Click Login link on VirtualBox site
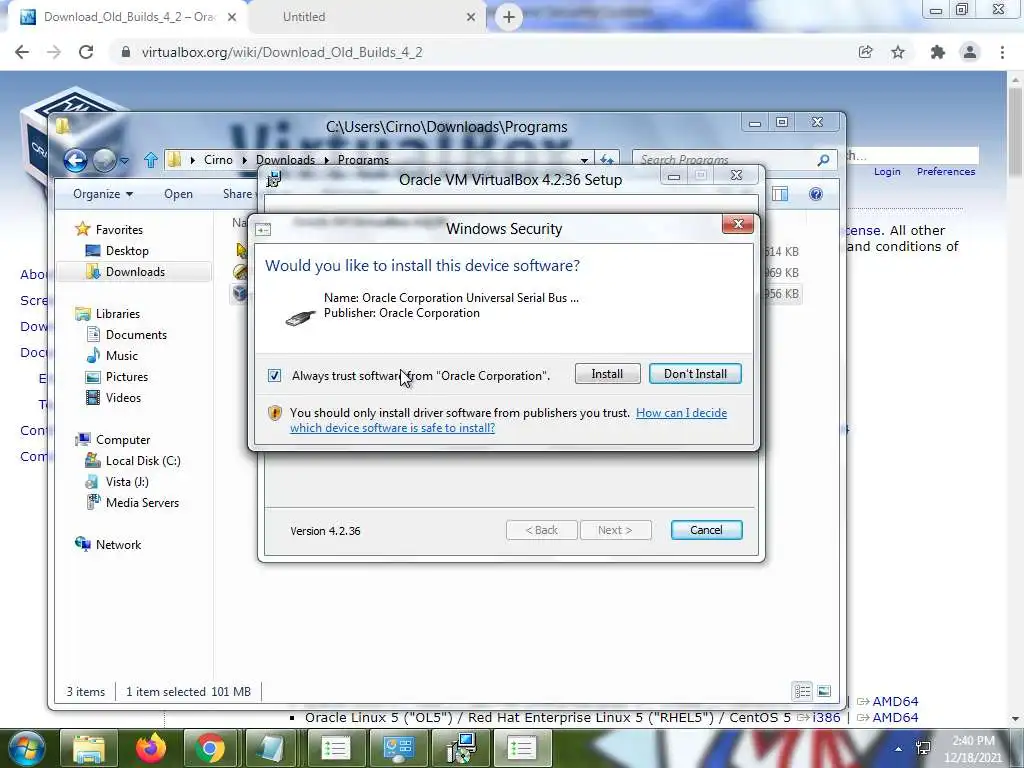 pyautogui.click(x=887, y=171)
